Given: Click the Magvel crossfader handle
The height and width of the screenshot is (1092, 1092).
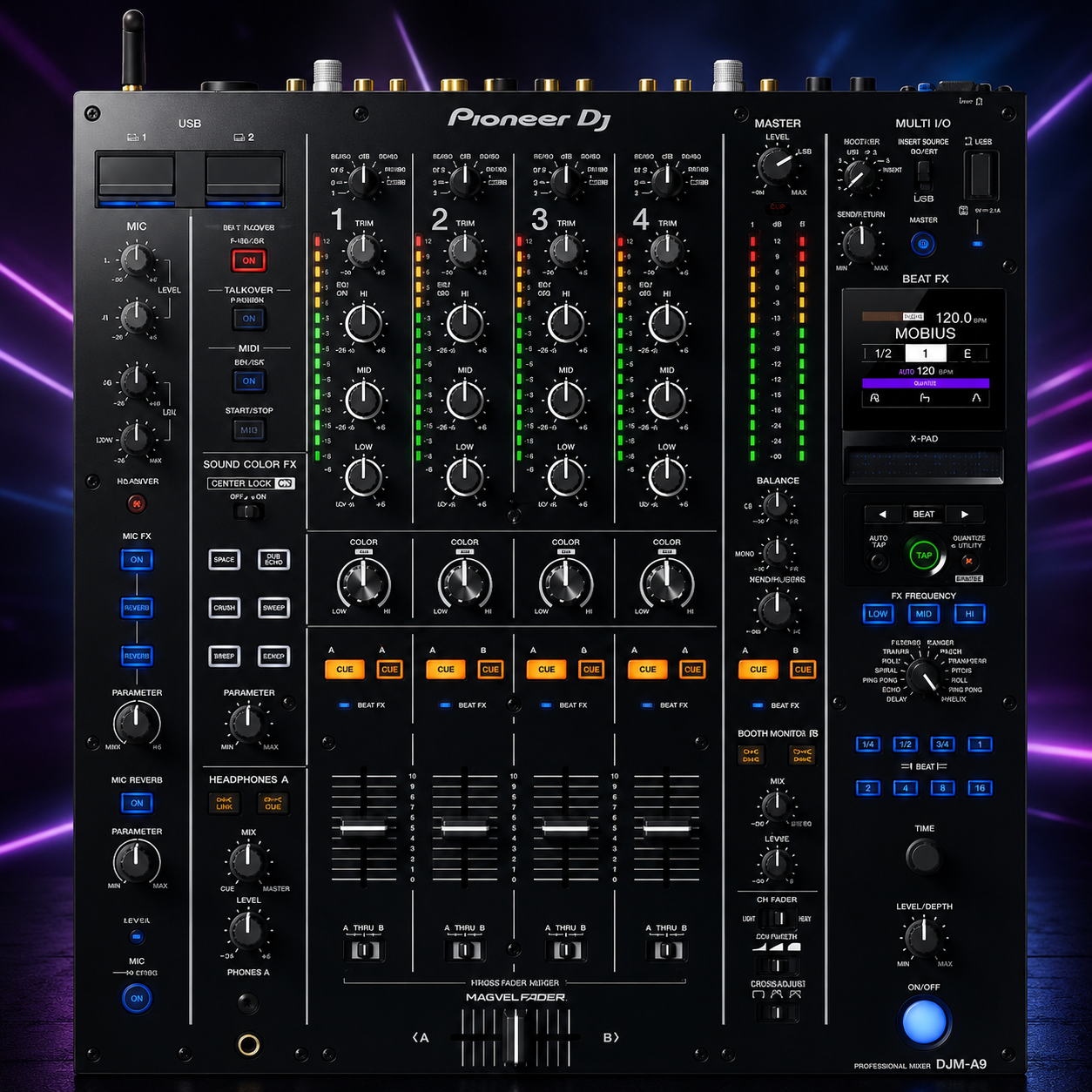Looking at the screenshot, I should pos(516,1037).
